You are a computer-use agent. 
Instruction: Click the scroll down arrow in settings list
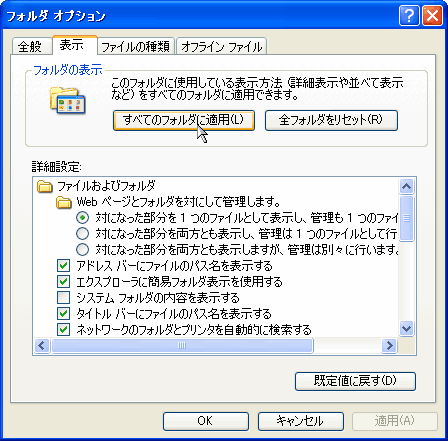(406, 329)
